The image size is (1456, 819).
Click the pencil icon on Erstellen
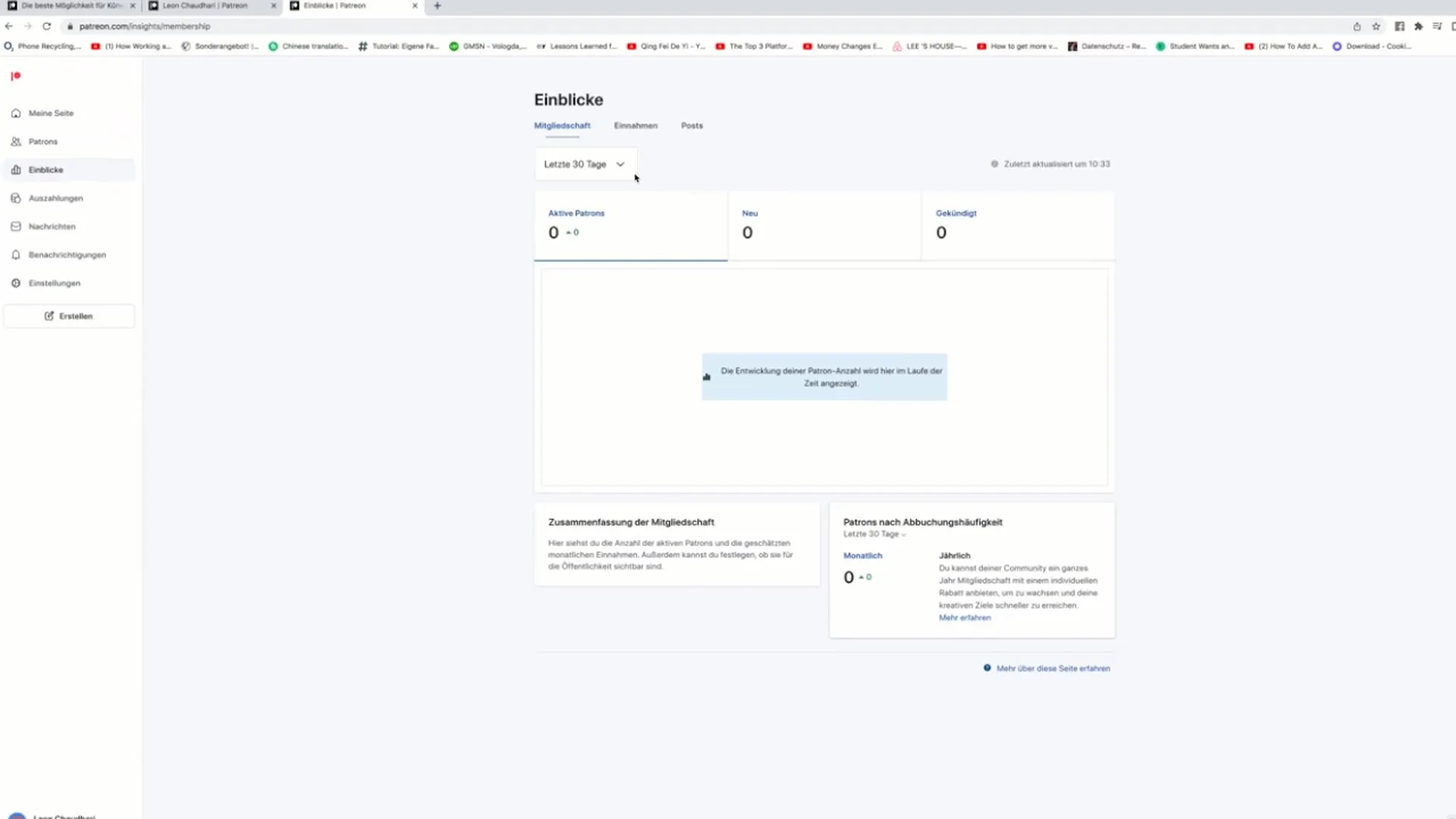point(49,316)
